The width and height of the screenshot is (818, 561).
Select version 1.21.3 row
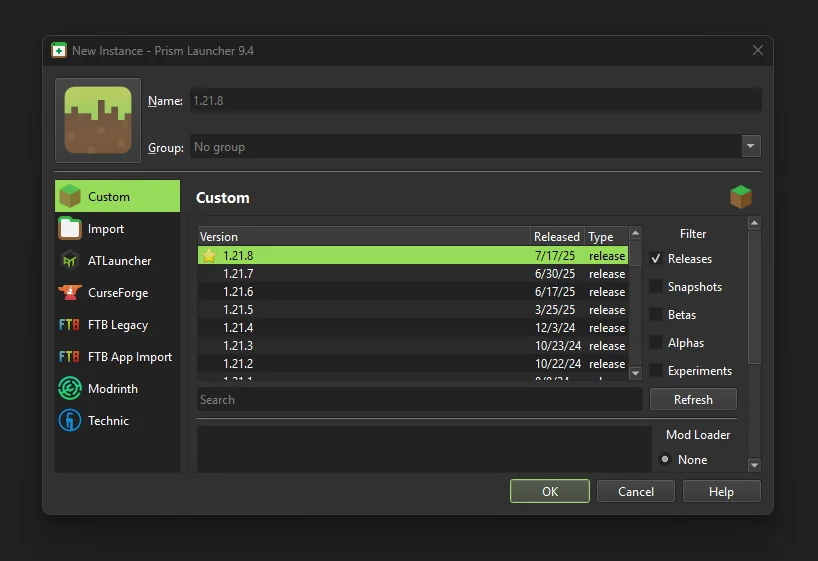pyautogui.click(x=413, y=345)
